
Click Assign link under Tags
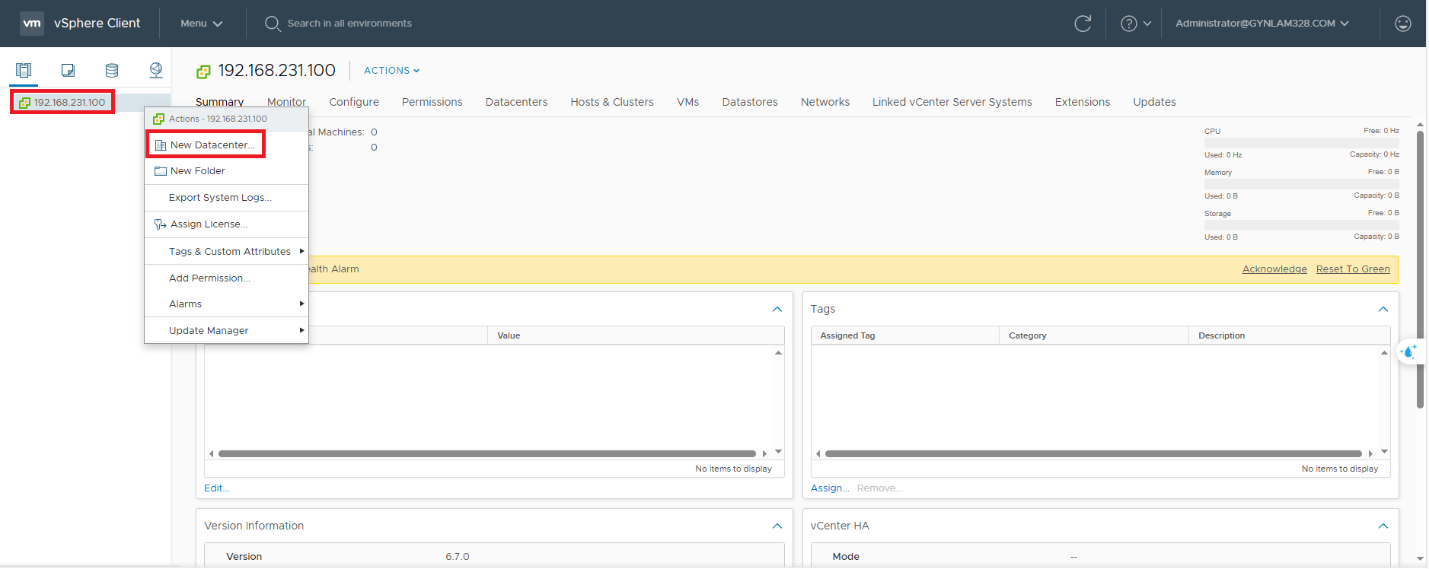click(830, 488)
